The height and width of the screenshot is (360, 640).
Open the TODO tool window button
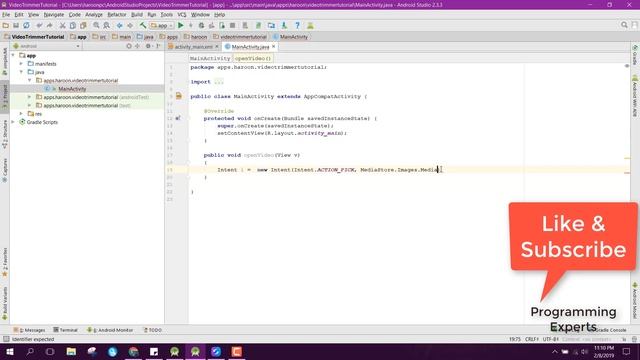[x=153, y=330]
